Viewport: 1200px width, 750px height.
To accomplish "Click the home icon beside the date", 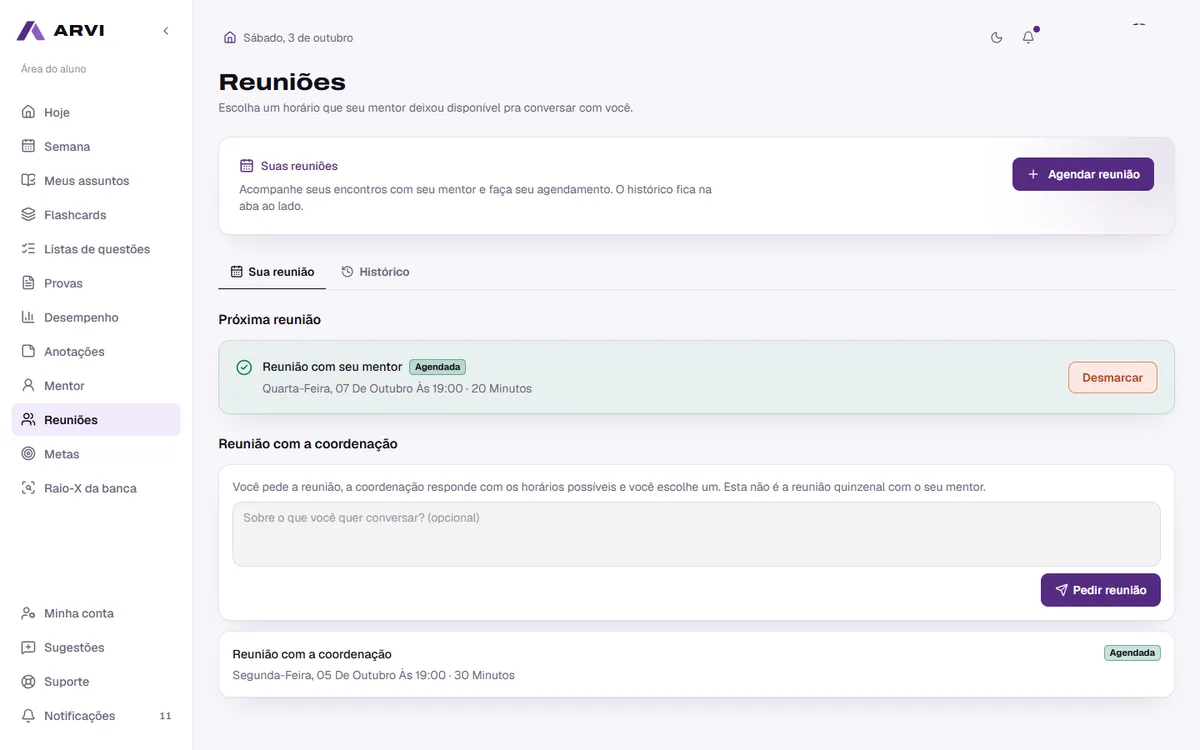I will 230,38.
